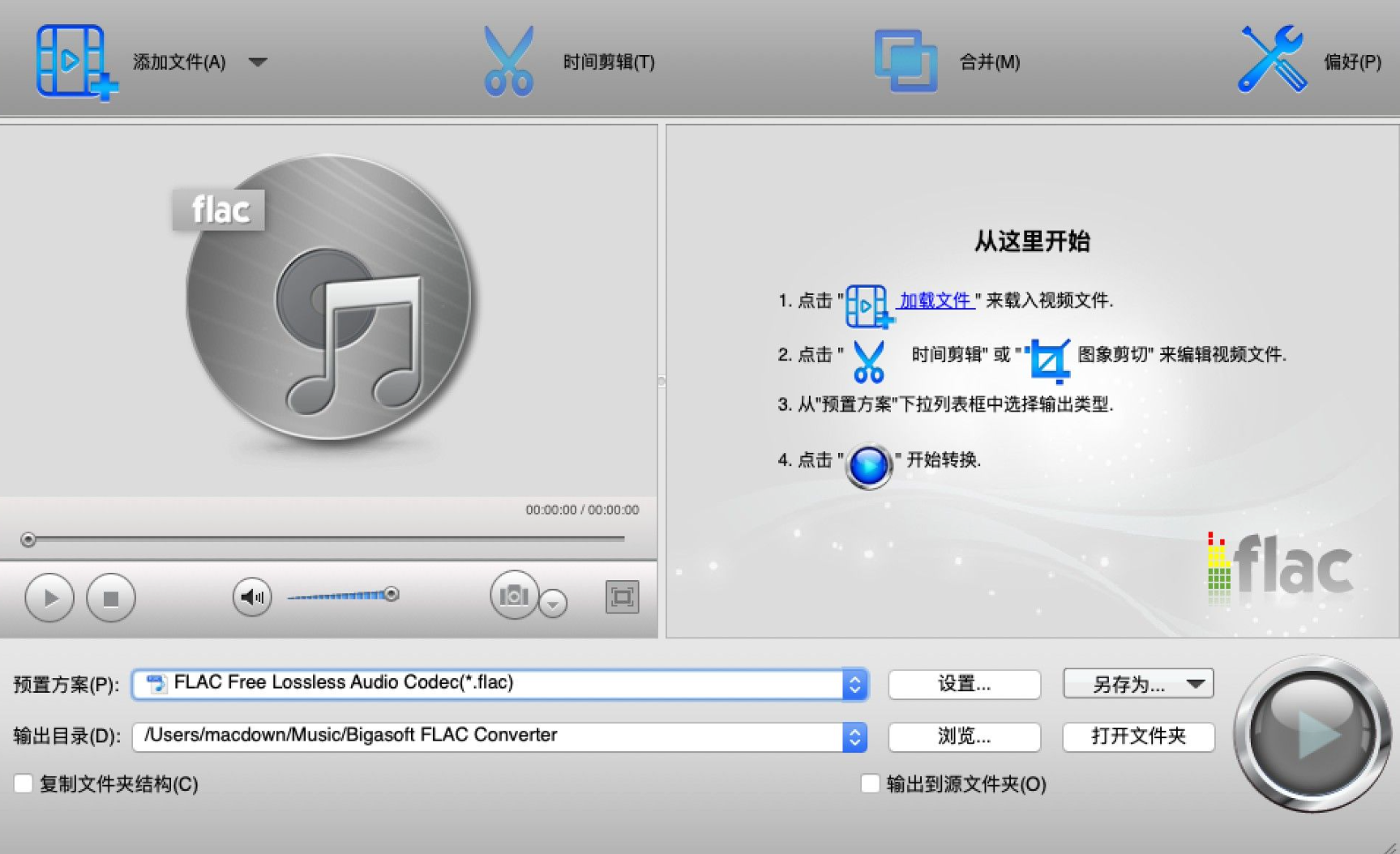
Task: Adjust the volume slider handle
Action: (392, 594)
